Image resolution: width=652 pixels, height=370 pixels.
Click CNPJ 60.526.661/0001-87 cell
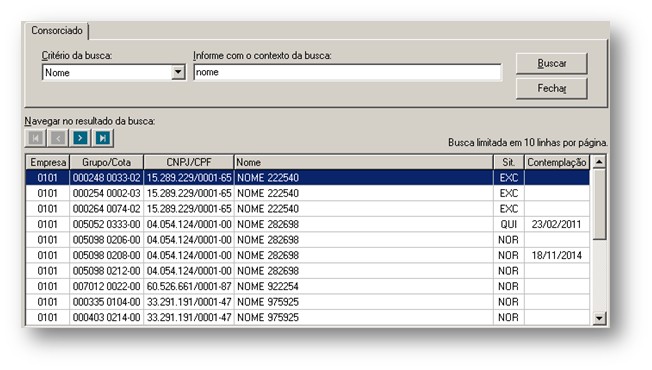click(189, 286)
